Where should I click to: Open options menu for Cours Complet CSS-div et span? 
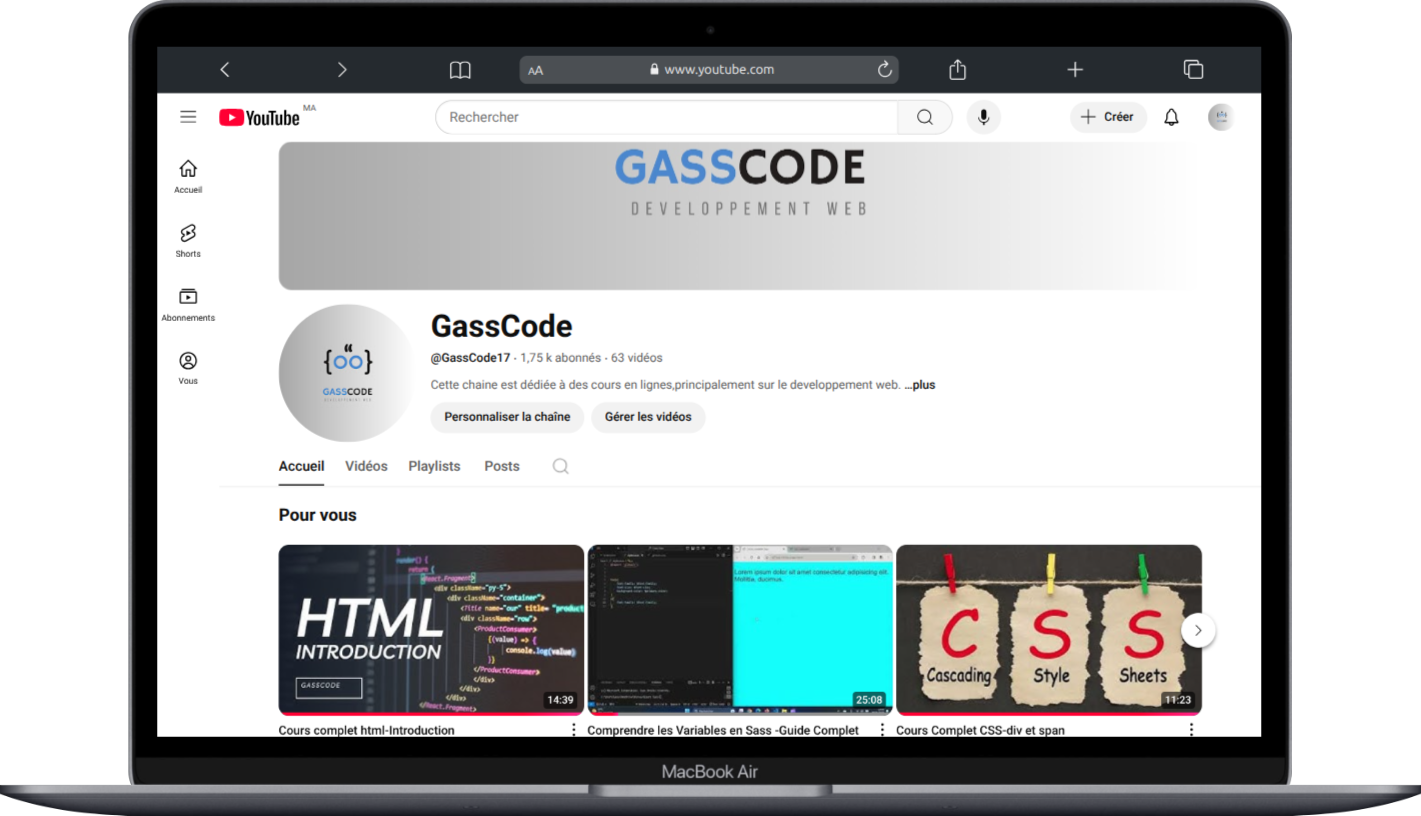coord(1191,730)
